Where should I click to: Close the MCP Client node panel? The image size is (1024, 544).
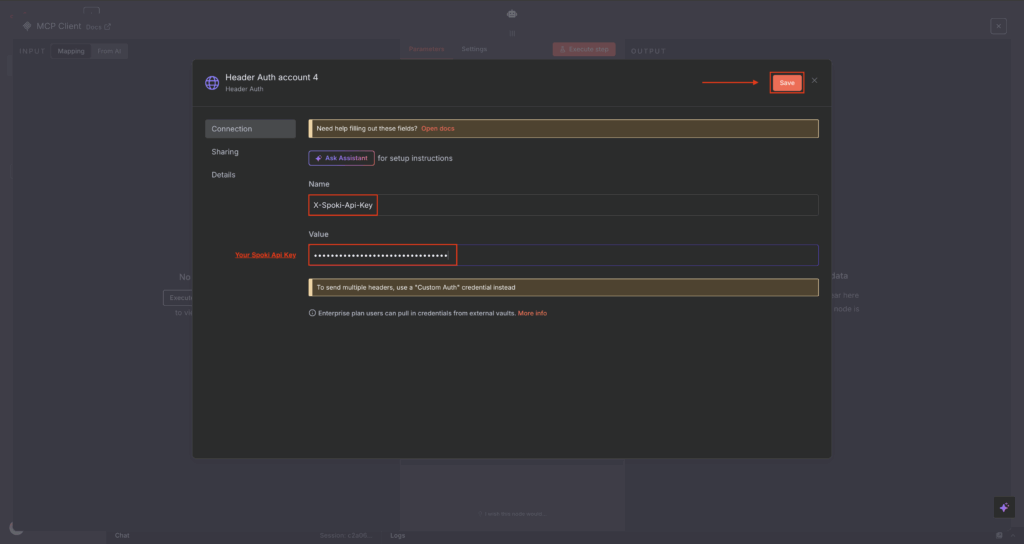click(998, 27)
